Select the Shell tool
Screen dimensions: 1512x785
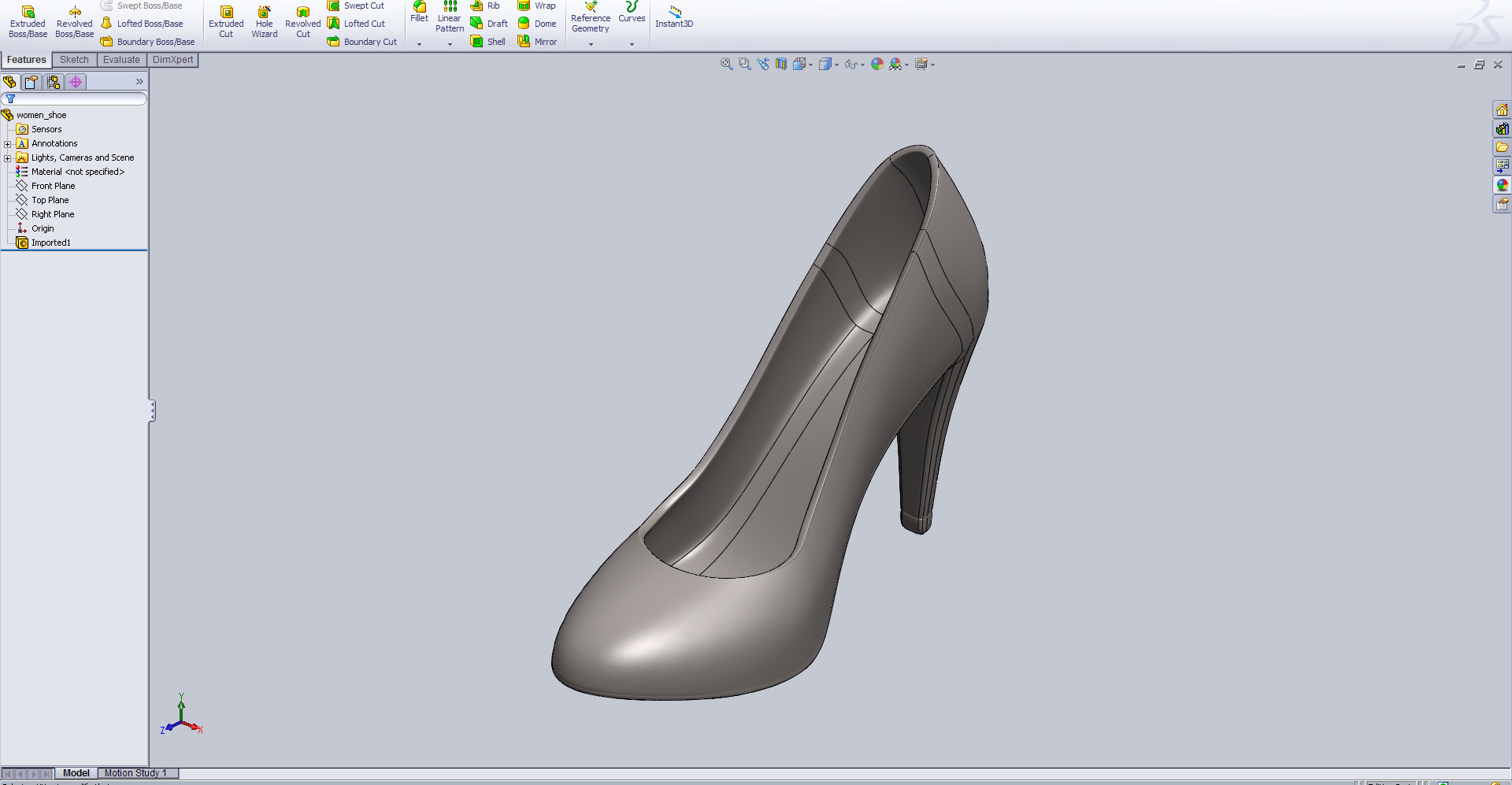487,41
